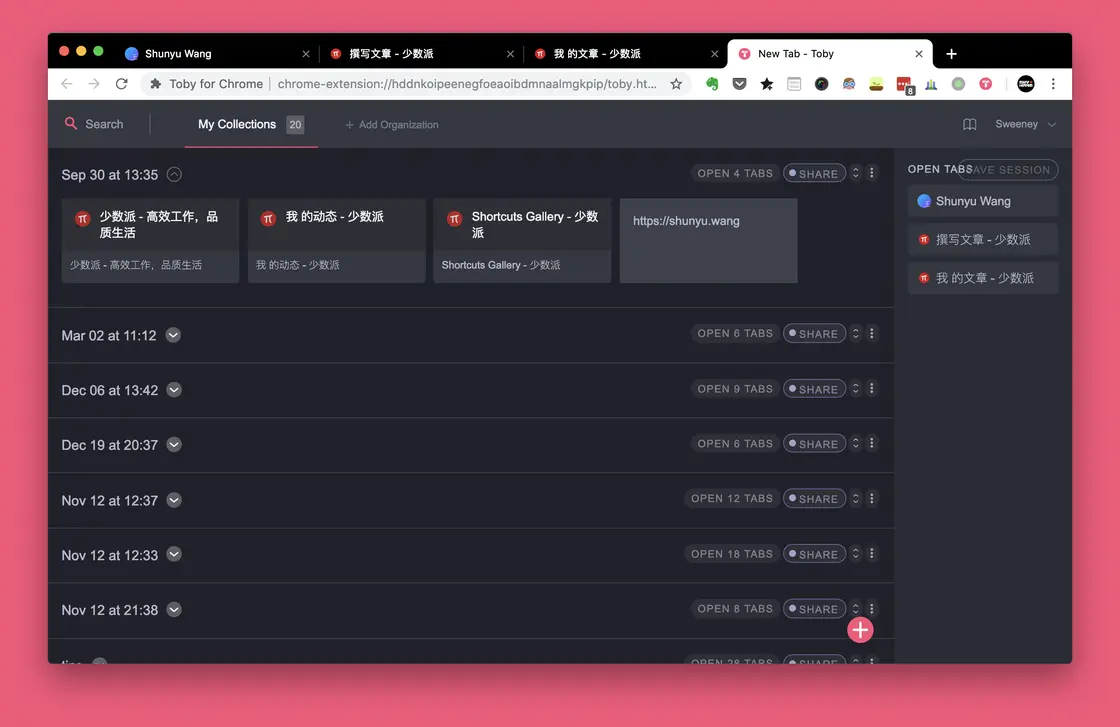
Task: Expand the Nov 12 at 21:38 collection
Action: pos(173,609)
